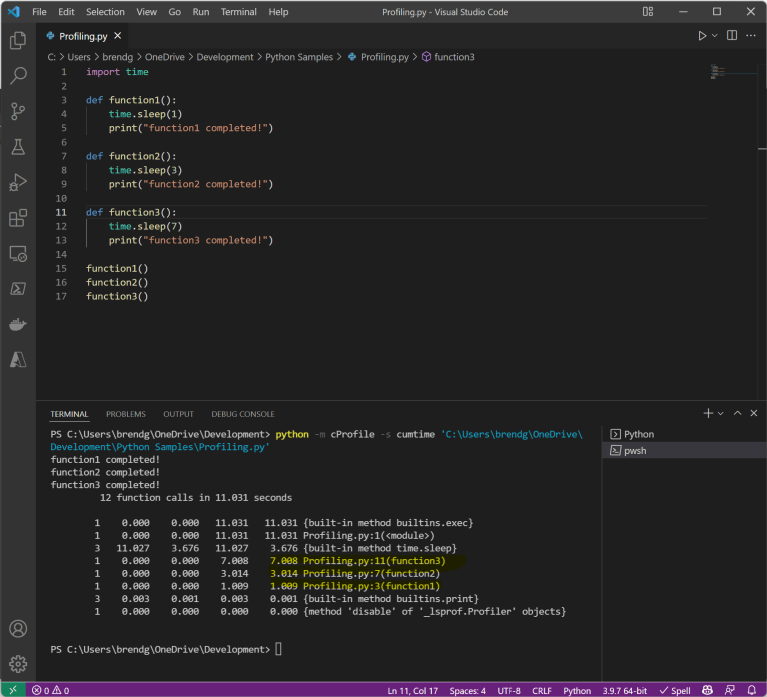Click the 'function3()' call on line 17

(117, 296)
